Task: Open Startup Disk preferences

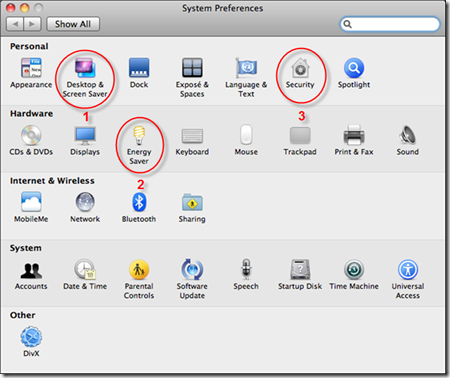Action: tap(300, 274)
